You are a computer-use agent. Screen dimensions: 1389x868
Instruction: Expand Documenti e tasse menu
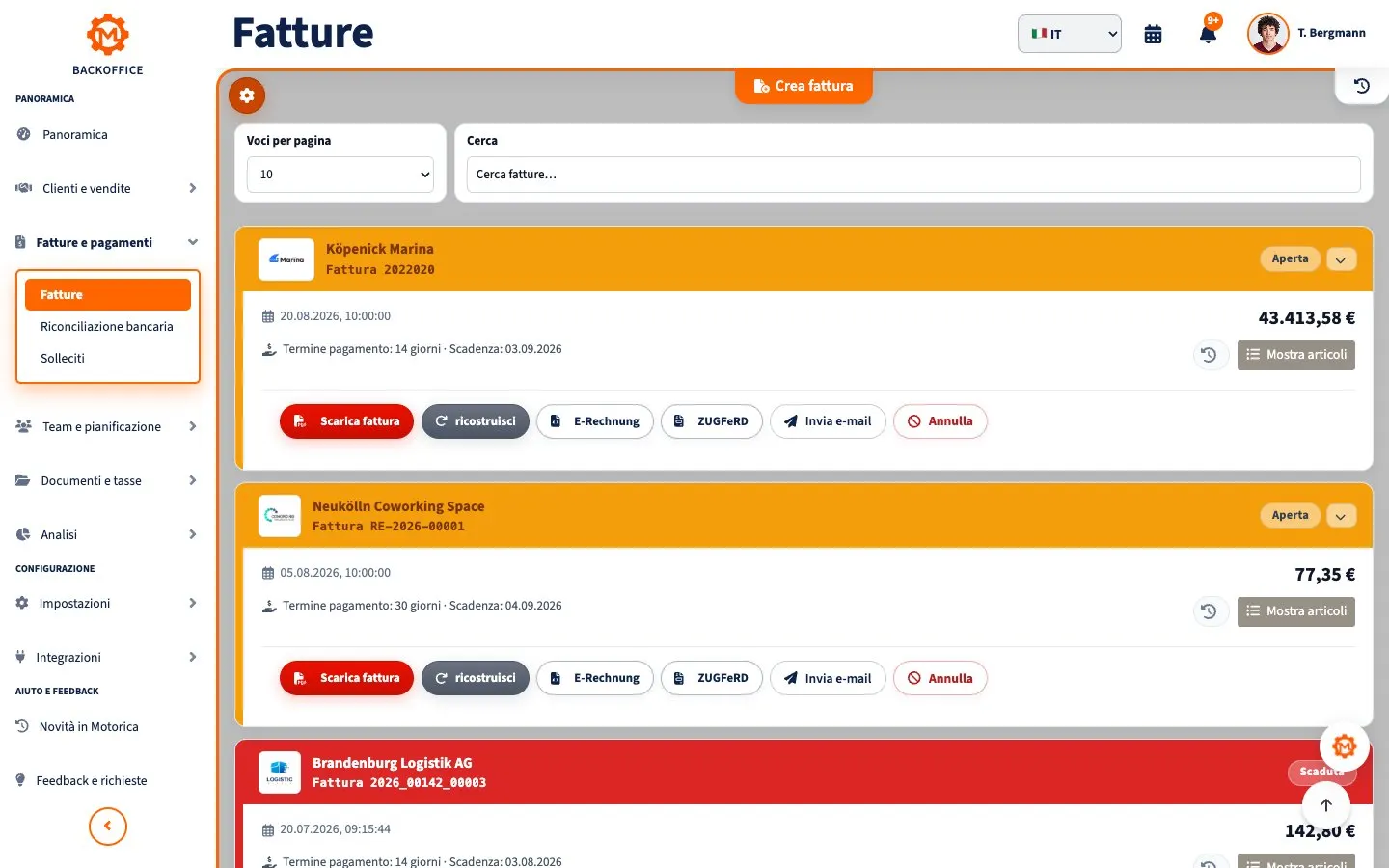[108, 481]
